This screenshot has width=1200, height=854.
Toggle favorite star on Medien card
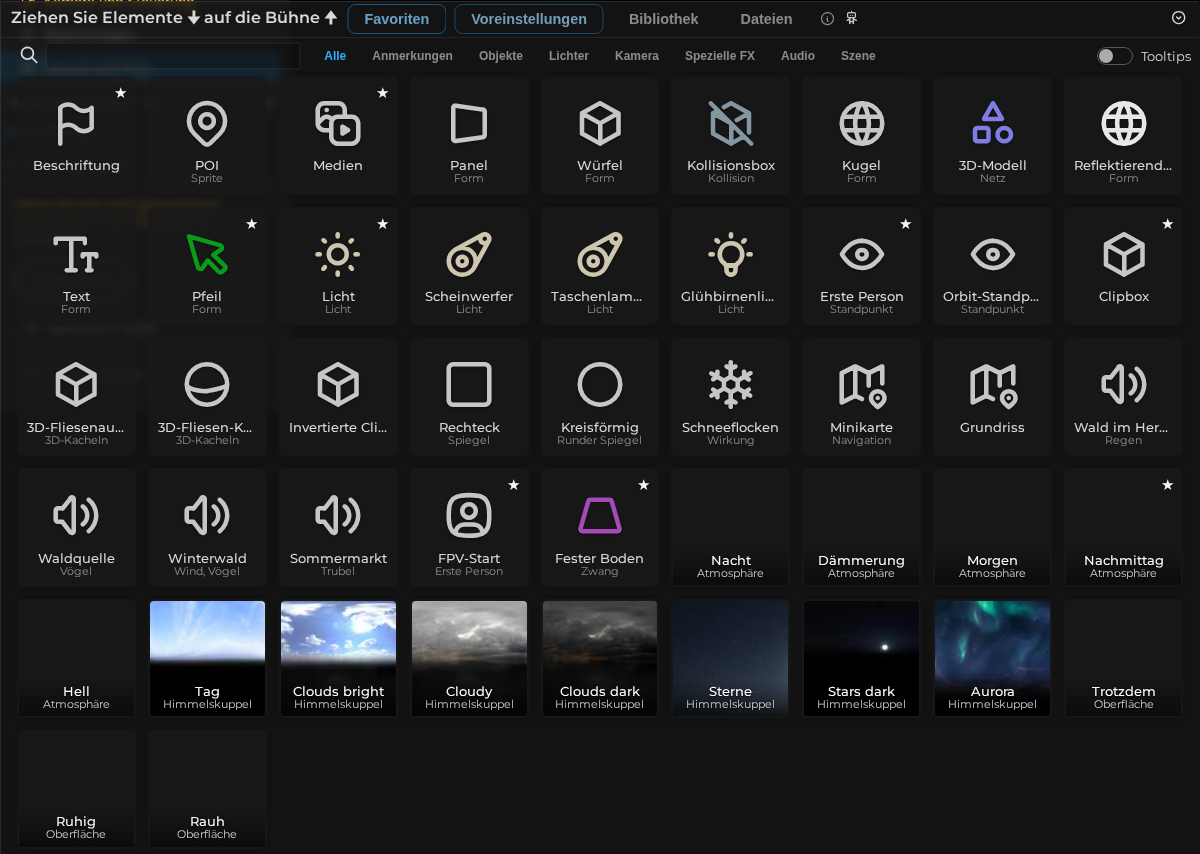point(382,93)
